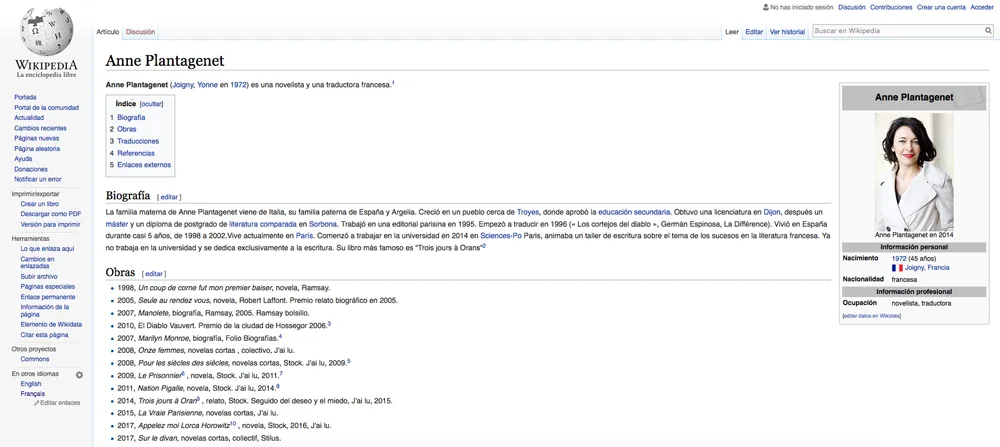Open the Sorbona link
This screenshot has height=447, width=1000.
(x=321, y=224)
